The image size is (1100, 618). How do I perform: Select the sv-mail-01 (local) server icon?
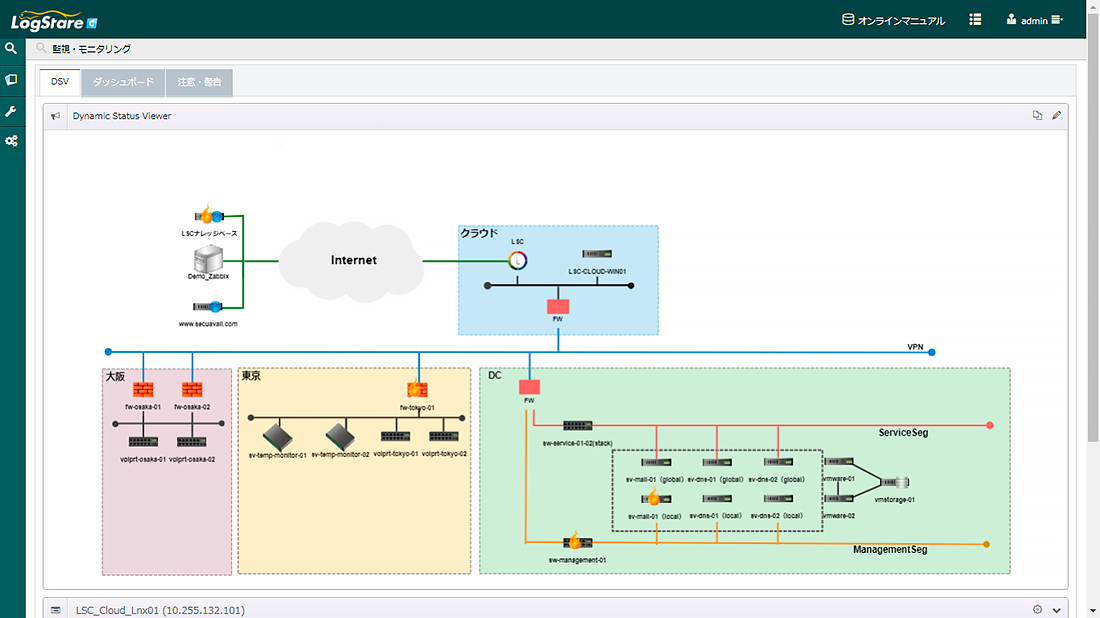tap(656, 499)
